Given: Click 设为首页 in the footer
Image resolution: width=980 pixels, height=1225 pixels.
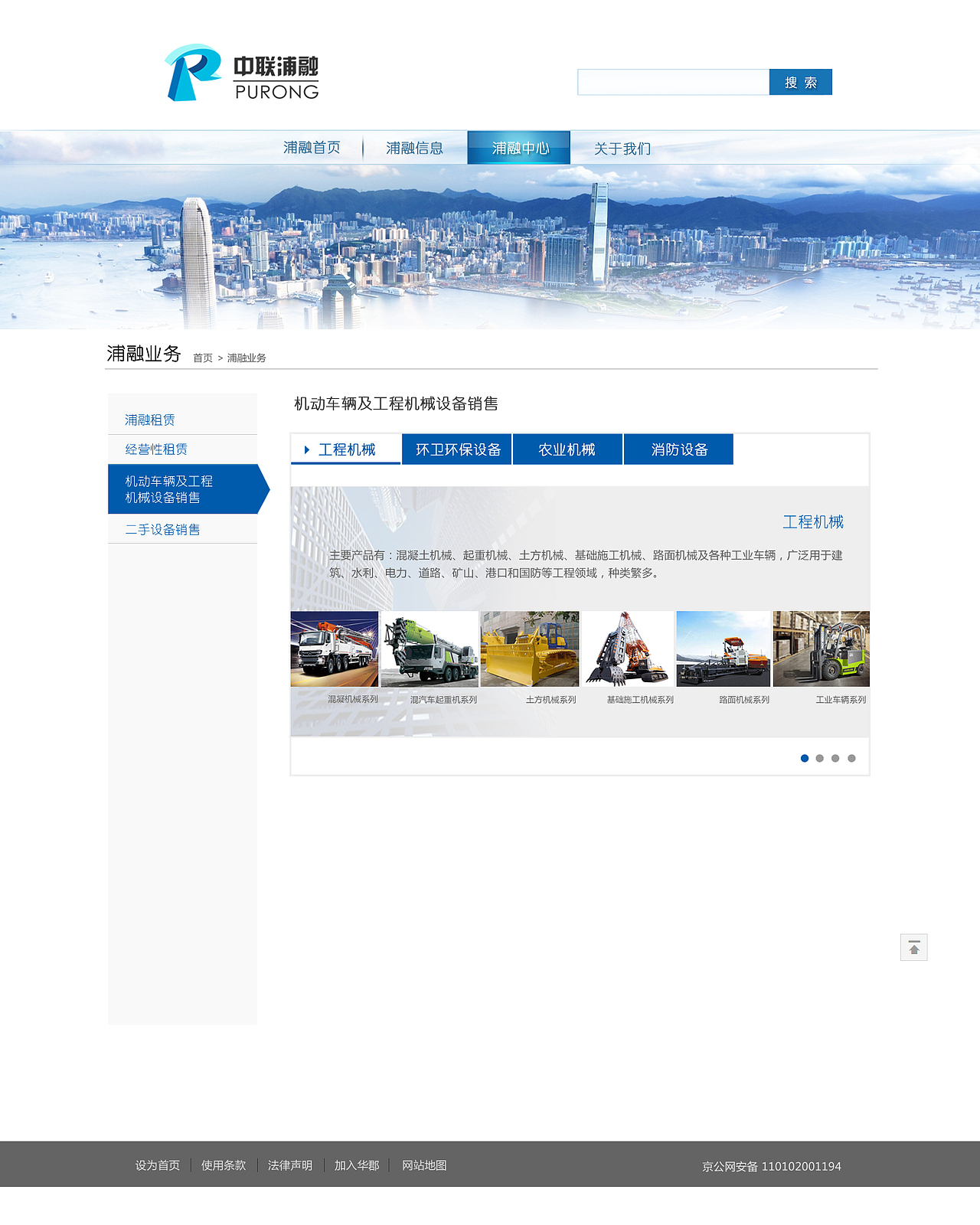Looking at the screenshot, I should 158,1165.
